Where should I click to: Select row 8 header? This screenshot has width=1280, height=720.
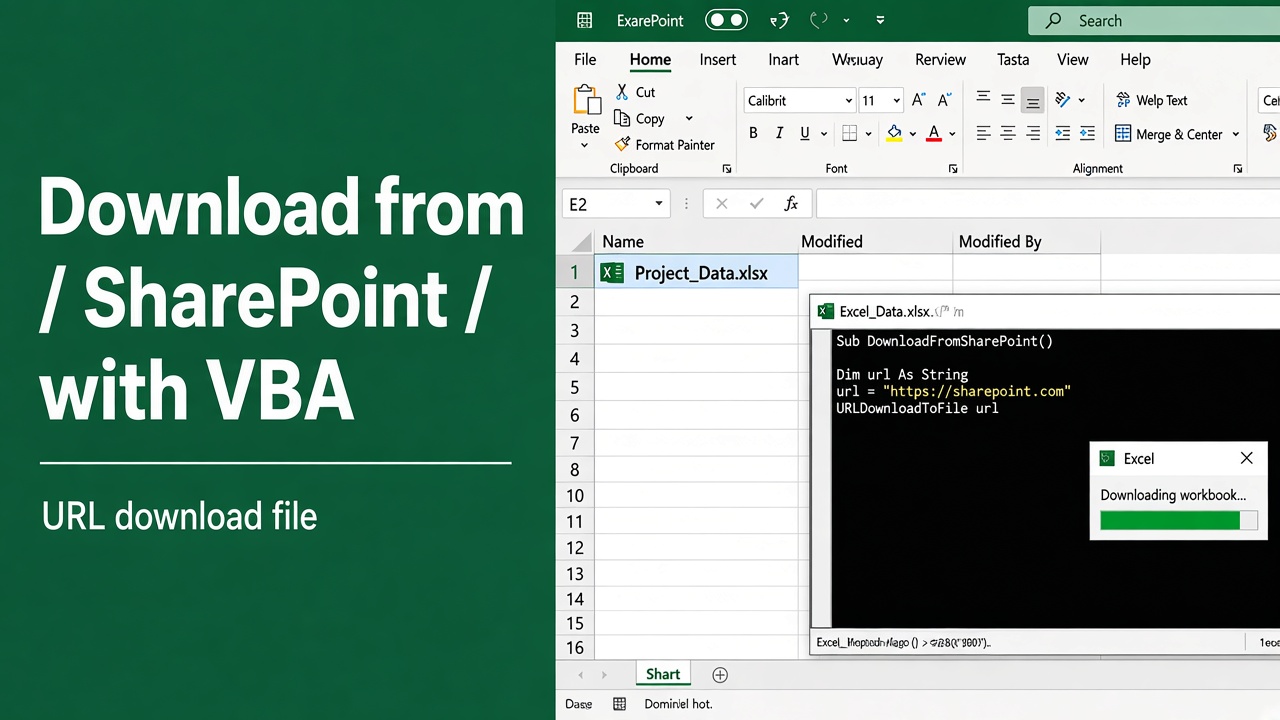(x=575, y=470)
